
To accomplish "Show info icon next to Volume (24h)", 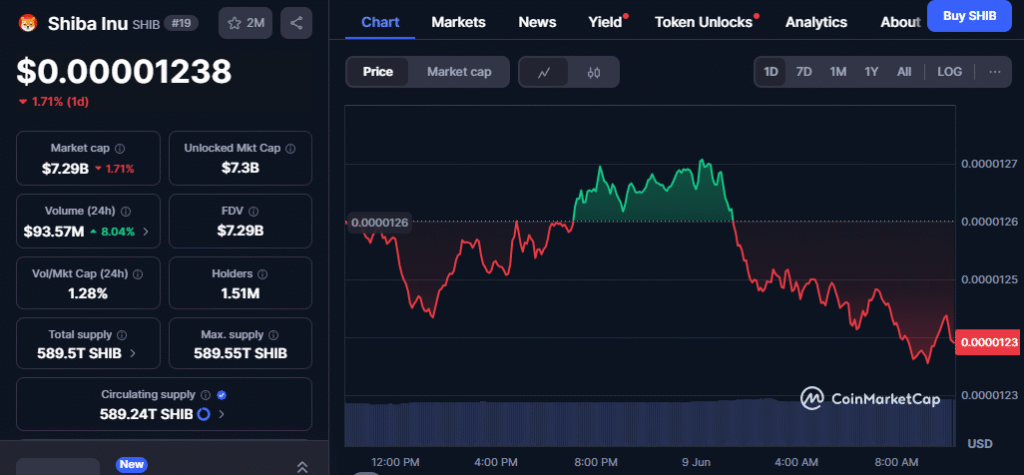I will [125, 212].
